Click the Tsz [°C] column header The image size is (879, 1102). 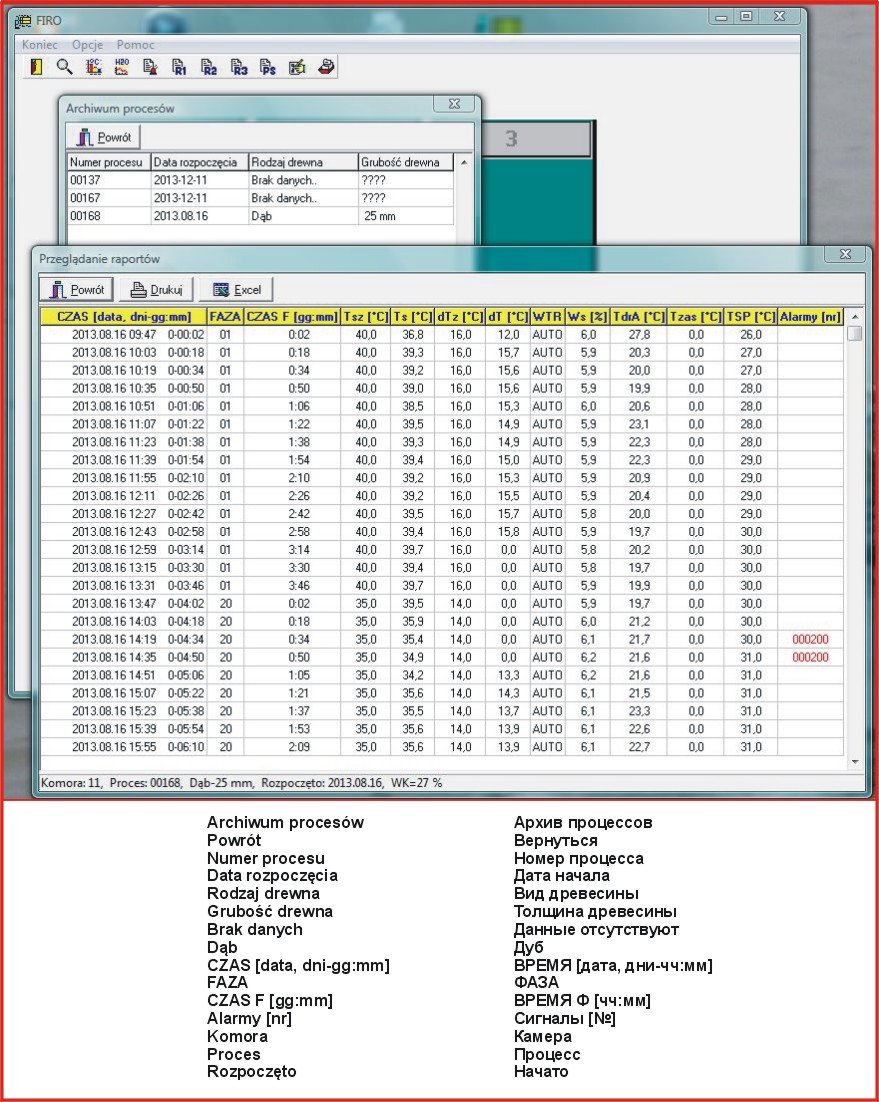(365, 317)
